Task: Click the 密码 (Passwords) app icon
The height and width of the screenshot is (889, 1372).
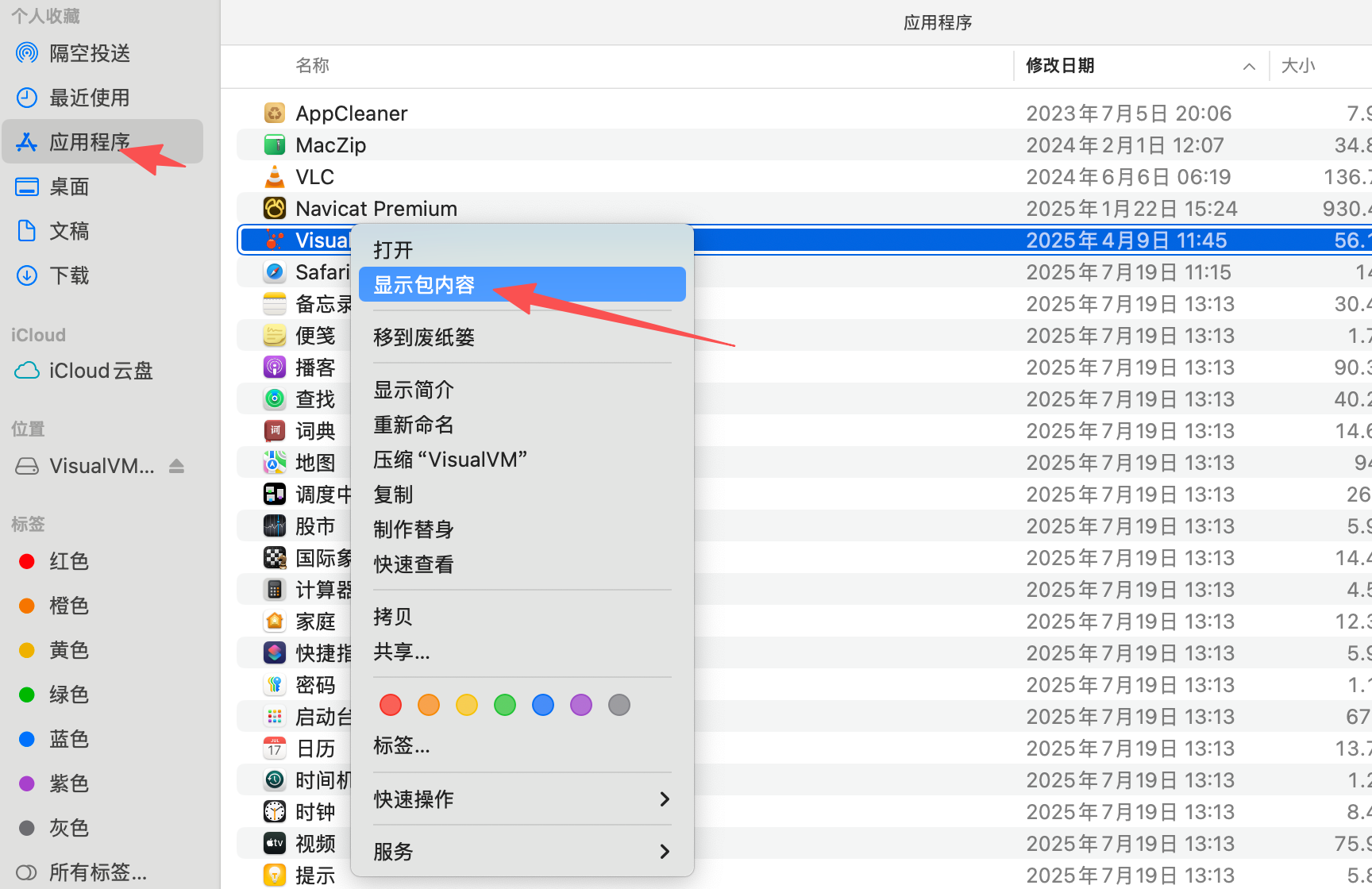Action: click(x=275, y=685)
